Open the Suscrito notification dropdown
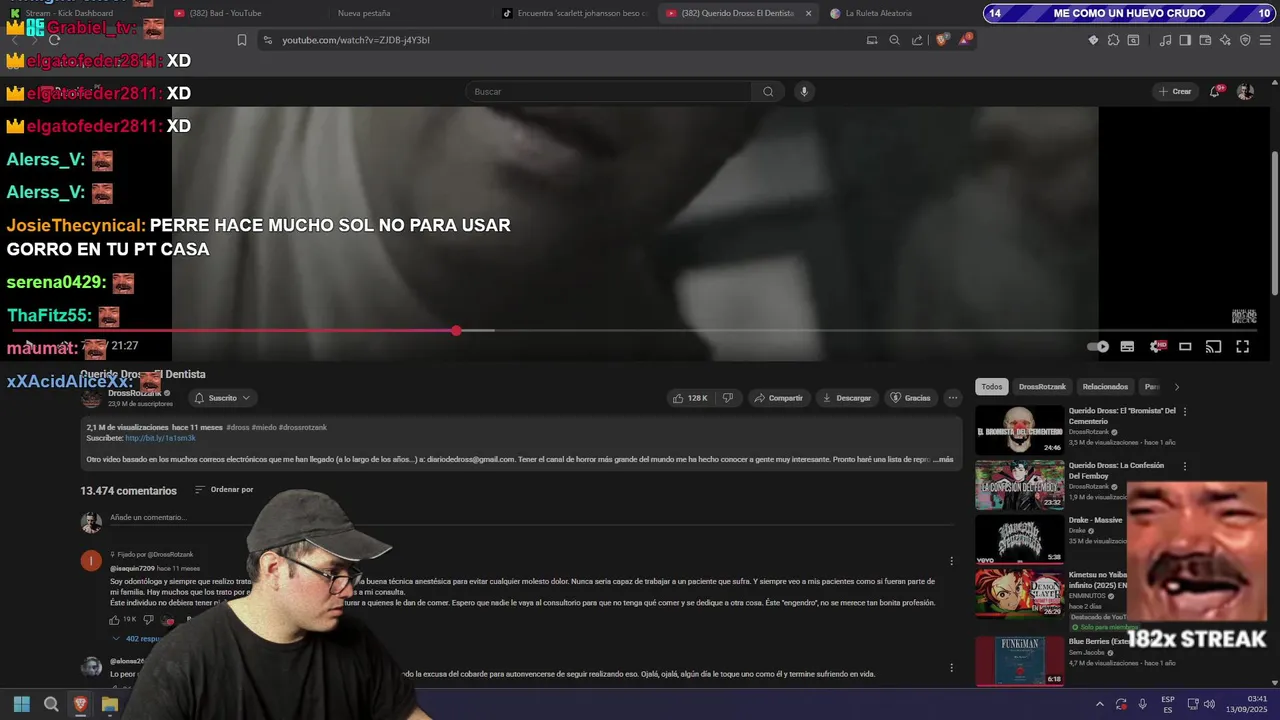The height and width of the screenshot is (720, 1280). 221,398
